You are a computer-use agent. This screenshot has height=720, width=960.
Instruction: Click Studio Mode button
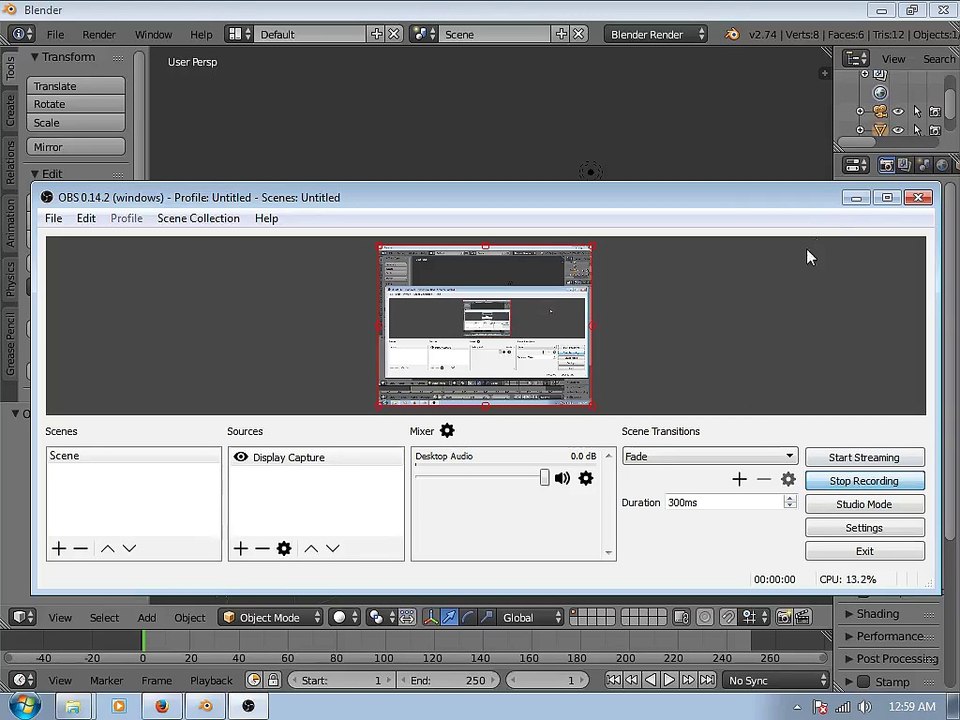(x=864, y=504)
